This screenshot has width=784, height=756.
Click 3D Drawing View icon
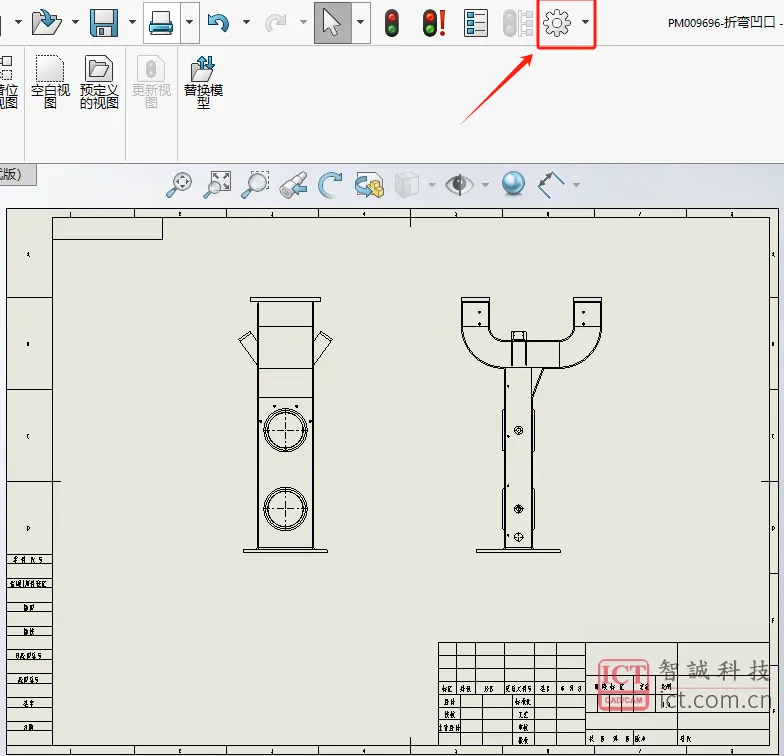click(x=370, y=186)
